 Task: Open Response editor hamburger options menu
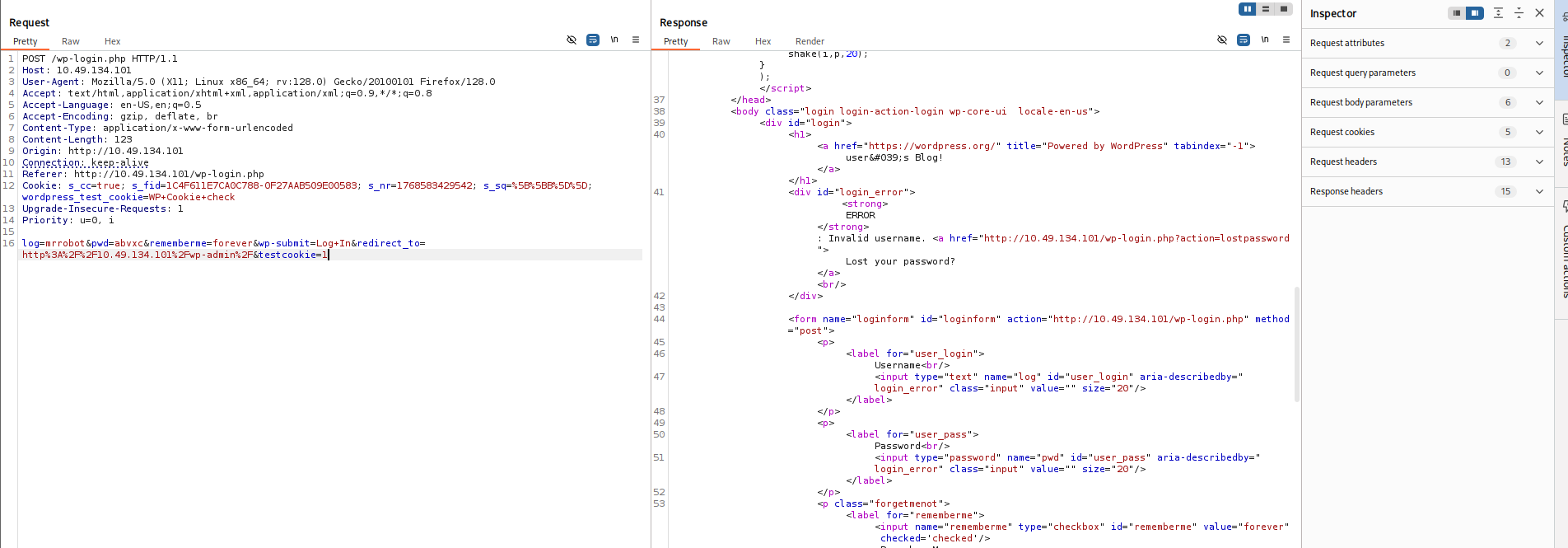(x=1286, y=40)
